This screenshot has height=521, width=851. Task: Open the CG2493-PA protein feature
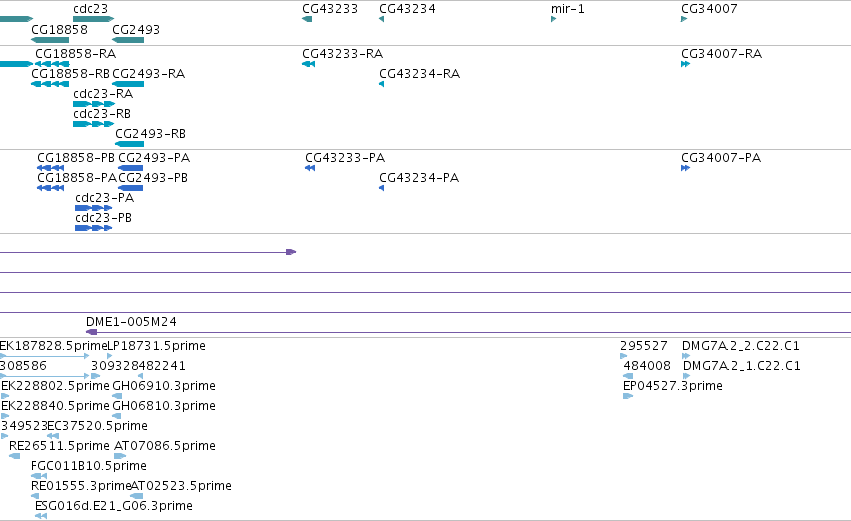(154, 158)
